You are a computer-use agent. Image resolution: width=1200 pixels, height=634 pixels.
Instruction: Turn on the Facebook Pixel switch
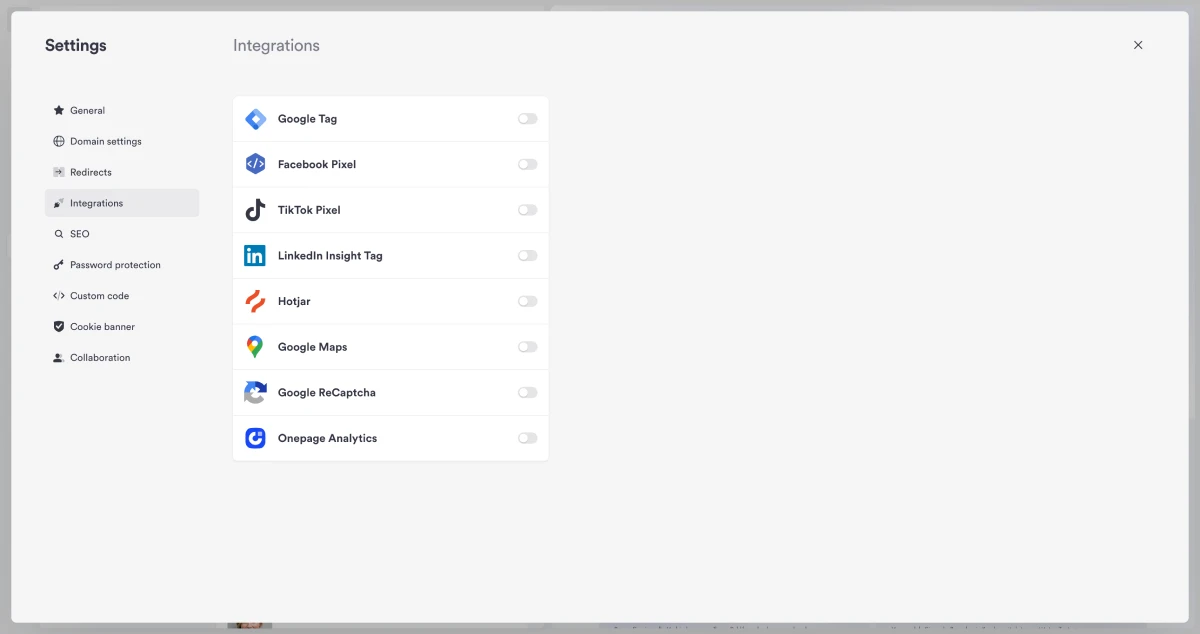527,164
